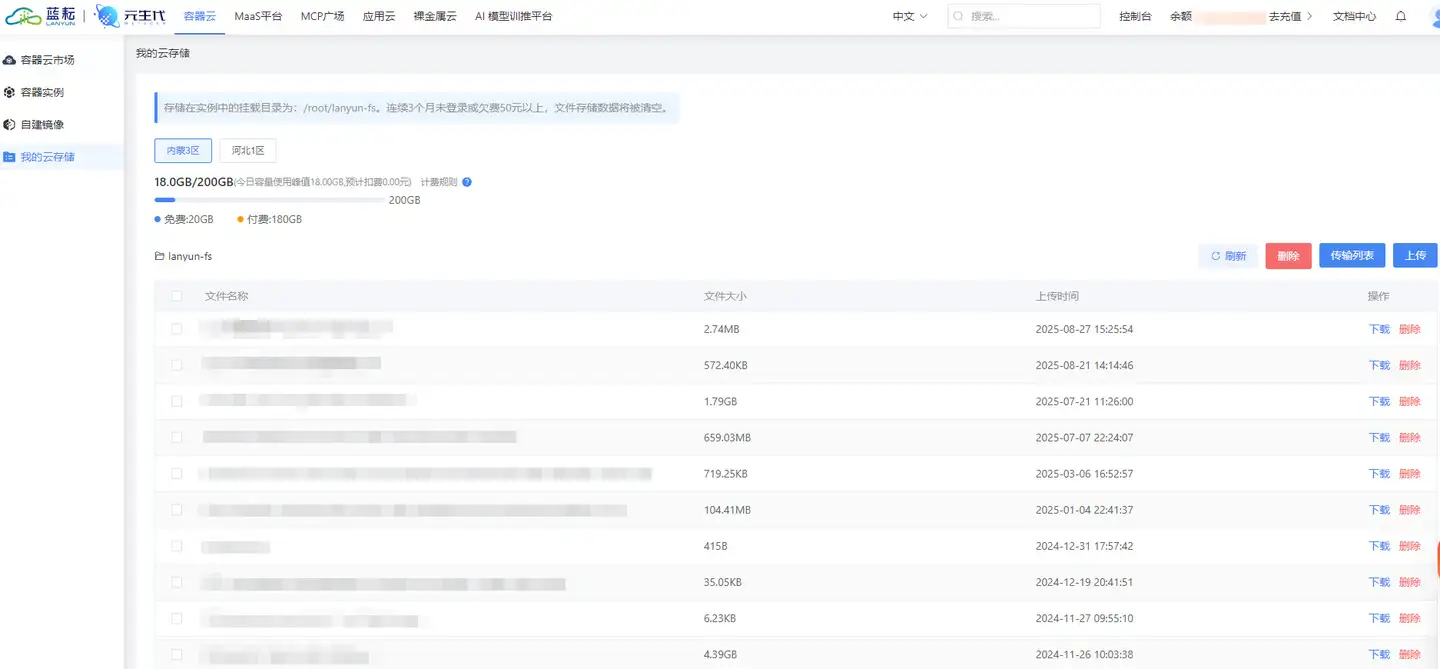Image resolution: width=1440 pixels, height=669 pixels.
Task: Open the 中文 language dropdown
Action: pyautogui.click(x=909, y=17)
